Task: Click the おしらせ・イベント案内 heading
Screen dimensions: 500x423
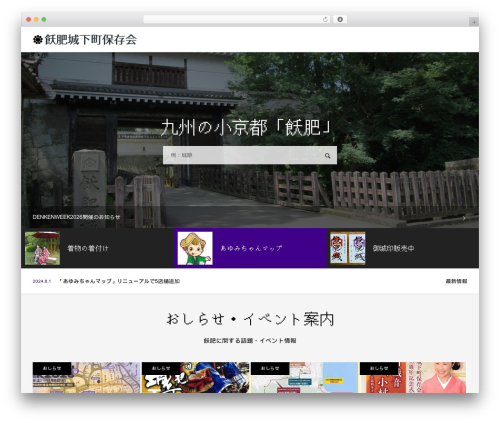Action: (x=250, y=319)
